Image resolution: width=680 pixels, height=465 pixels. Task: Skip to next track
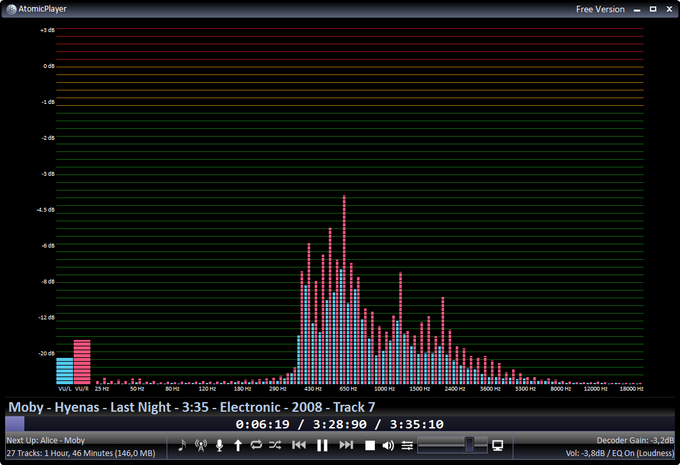pos(346,445)
